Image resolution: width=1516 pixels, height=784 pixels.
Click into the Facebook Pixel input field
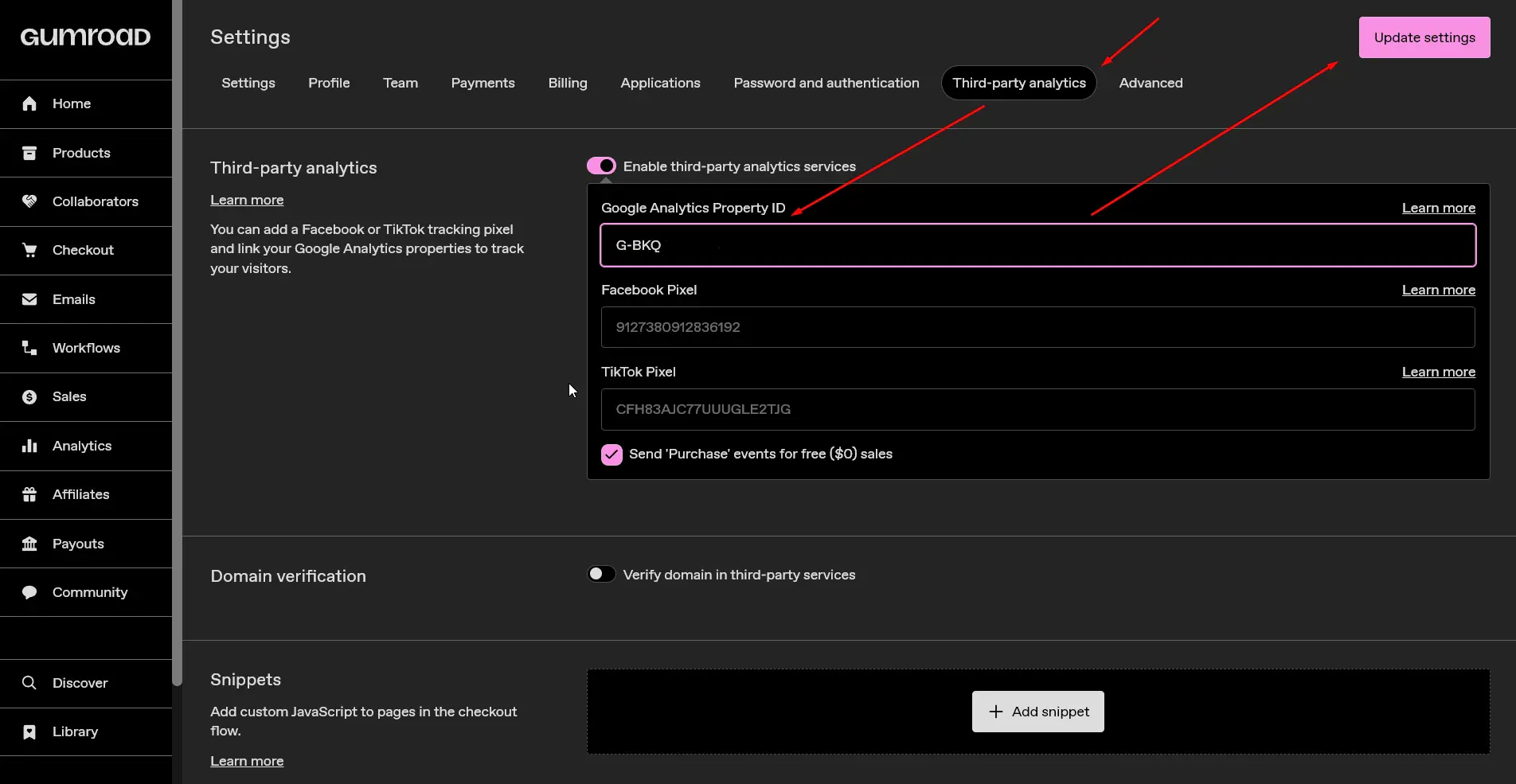click(x=1038, y=327)
